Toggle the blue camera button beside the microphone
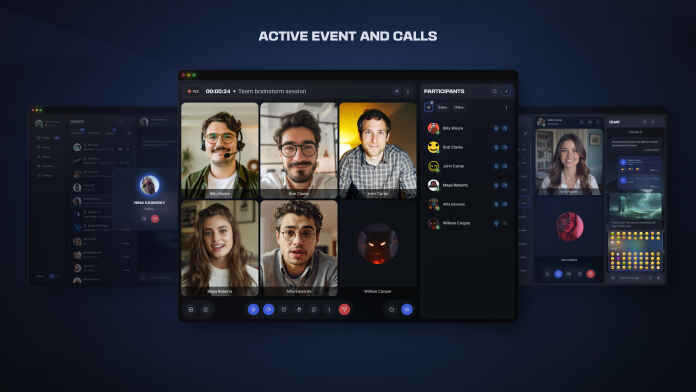The height and width of the screenshot is (392, 696). 269,309
